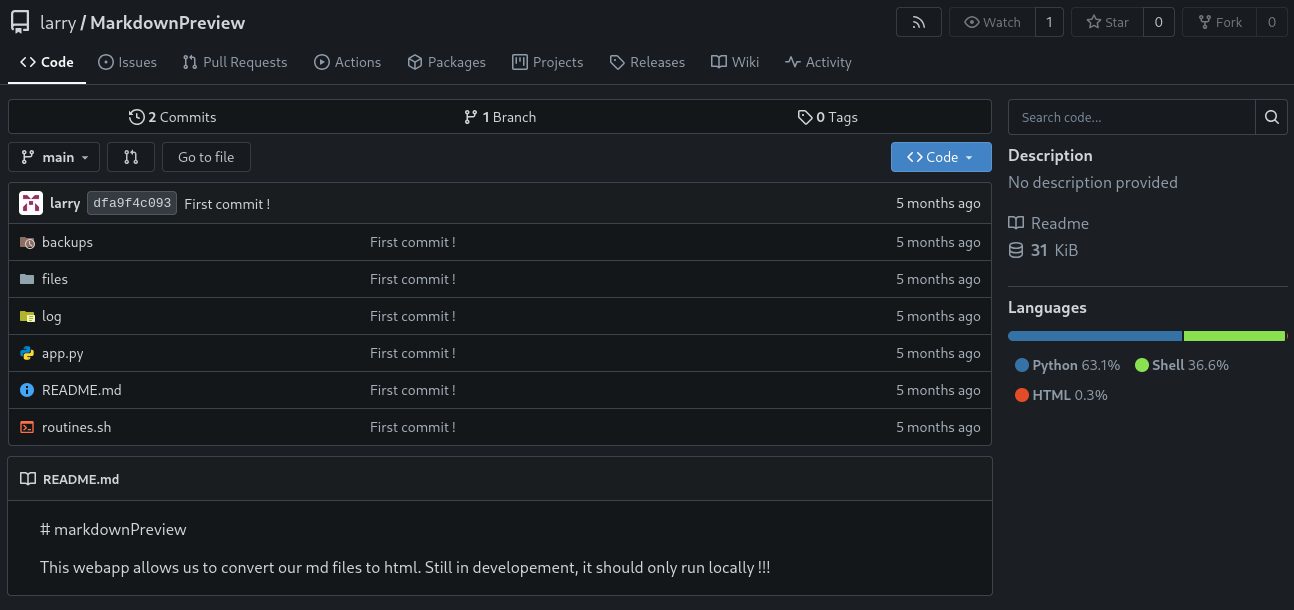Click the script icon beside routines.sh
This screenshot has width=1294, height=610.
26,427
